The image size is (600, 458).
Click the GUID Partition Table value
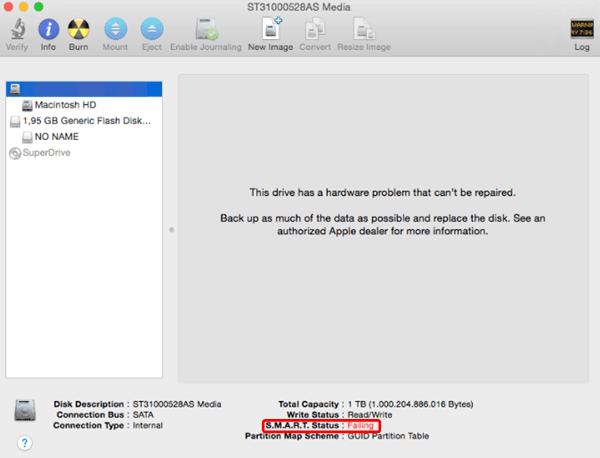point(388,436)
